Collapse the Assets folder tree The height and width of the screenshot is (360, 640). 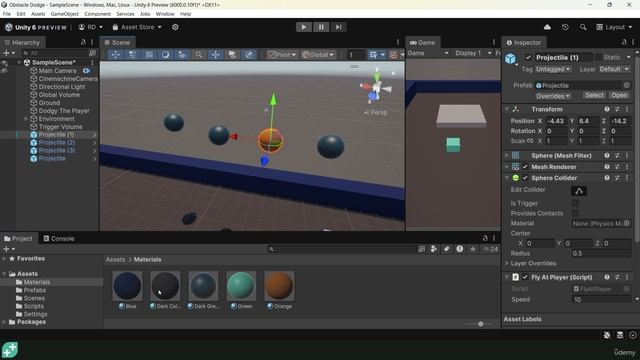point(4,274)
